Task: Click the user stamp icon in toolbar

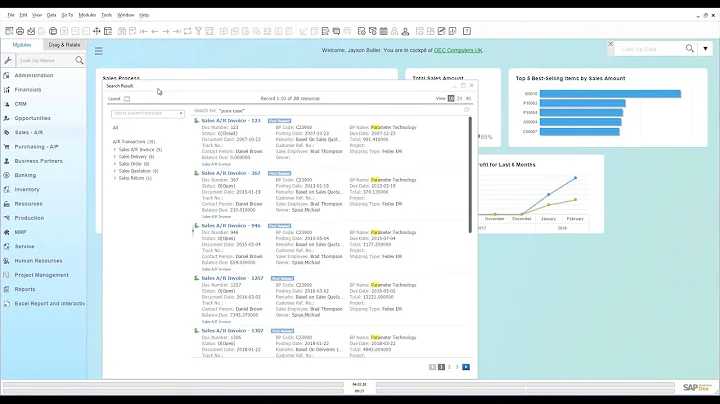Action: point(405,31)
